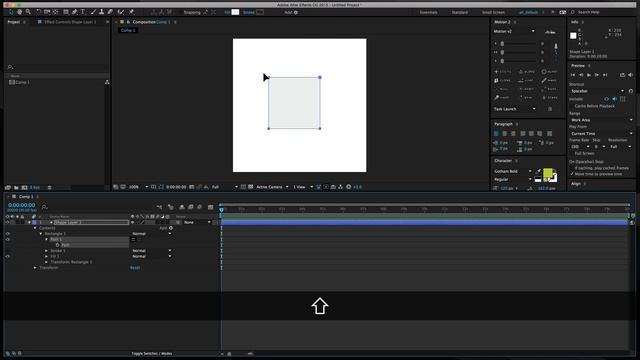
Task: Collapse the Rectangle 1 group
Action: click(41, 234)
